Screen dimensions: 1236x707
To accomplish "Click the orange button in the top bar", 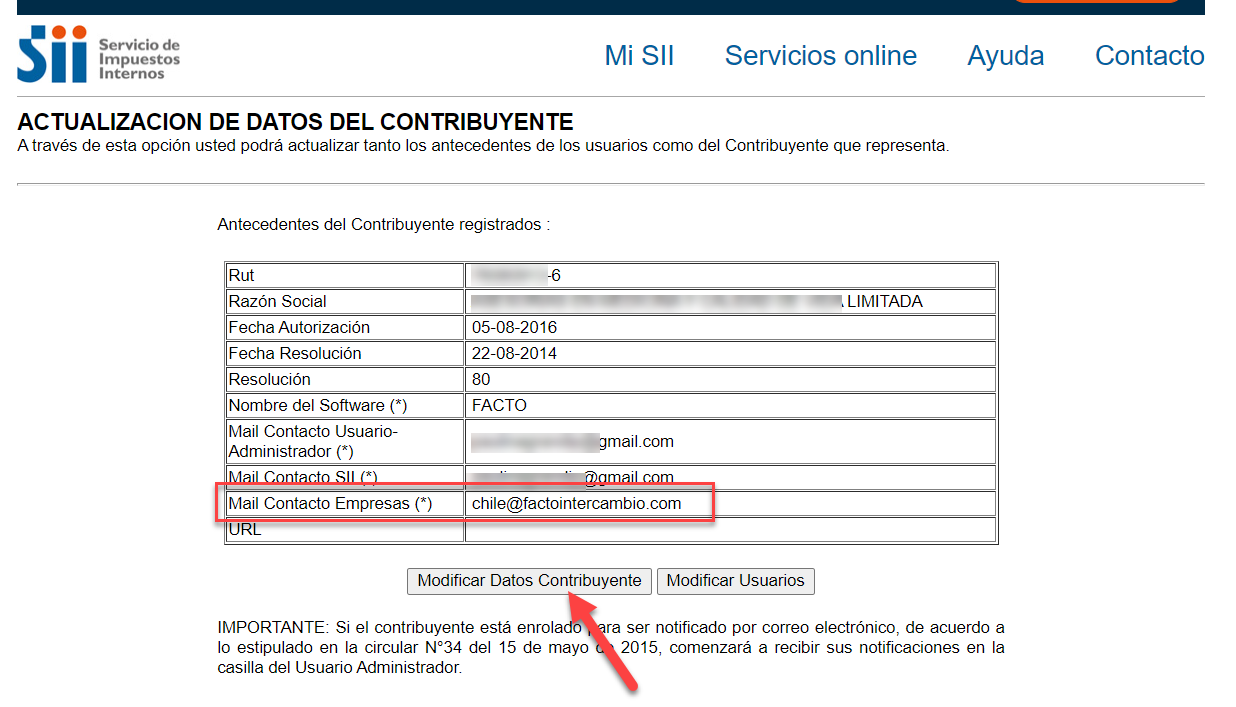I will pyautogui.click(x=1097, y=1).
